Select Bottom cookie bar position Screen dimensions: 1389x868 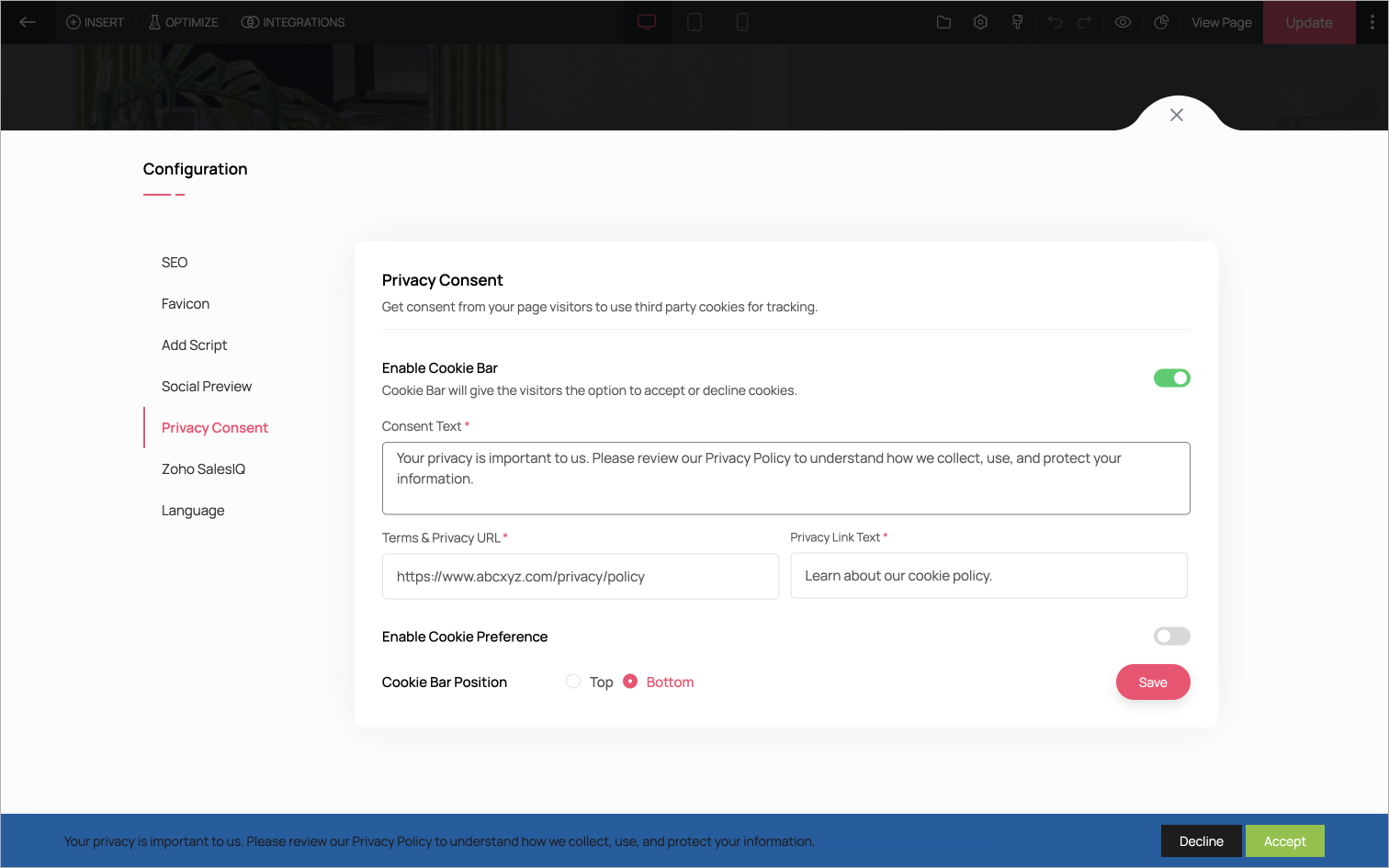click(630, 682)
